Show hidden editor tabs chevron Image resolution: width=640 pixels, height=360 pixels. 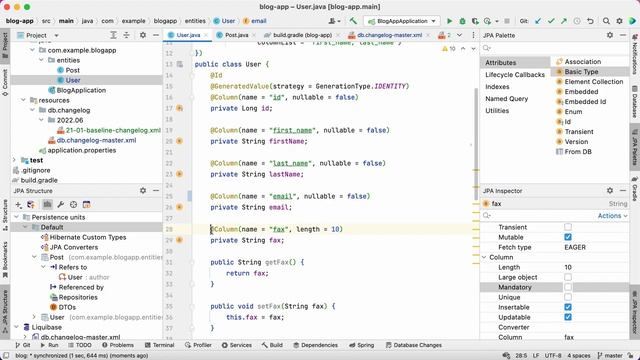[x=460, y=35]
